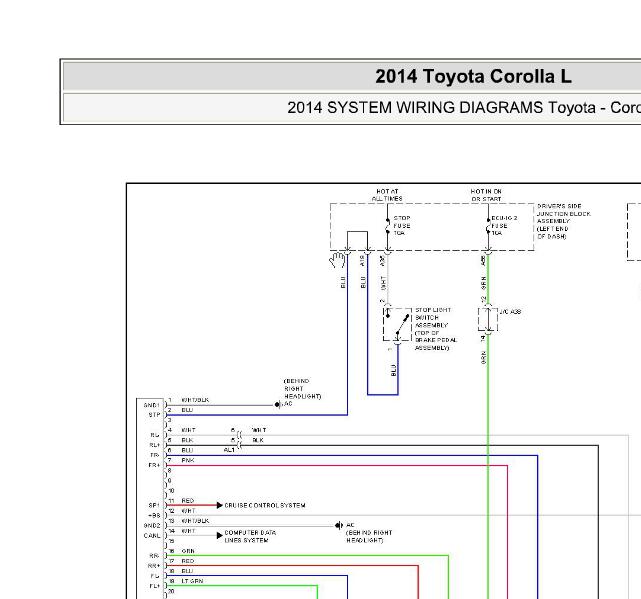Click ground symbol on pin 1 WHT/BLK wire

tap(278, 405)
